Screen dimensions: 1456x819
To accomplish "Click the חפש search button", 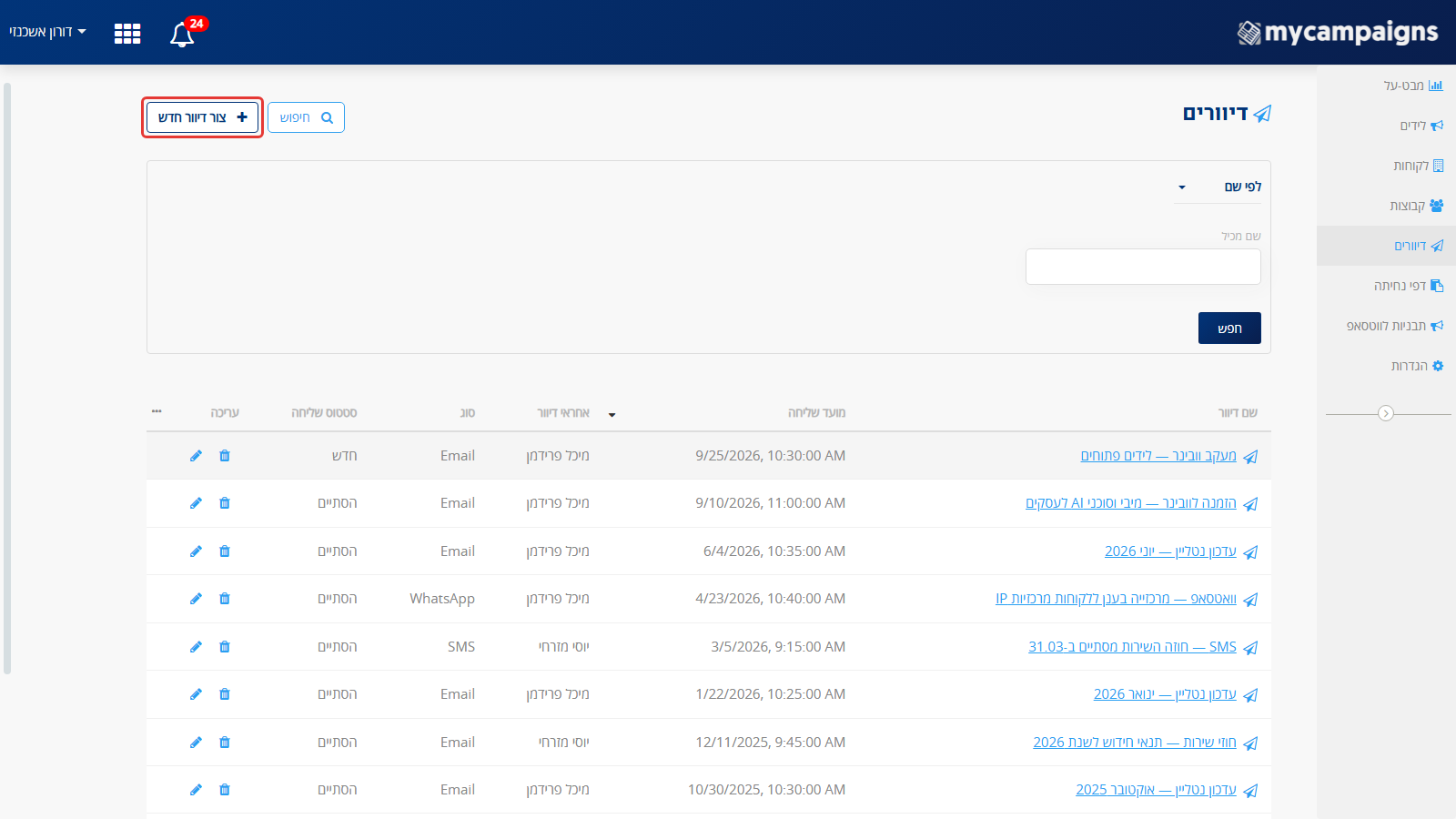I will (x=1229, y=329).
